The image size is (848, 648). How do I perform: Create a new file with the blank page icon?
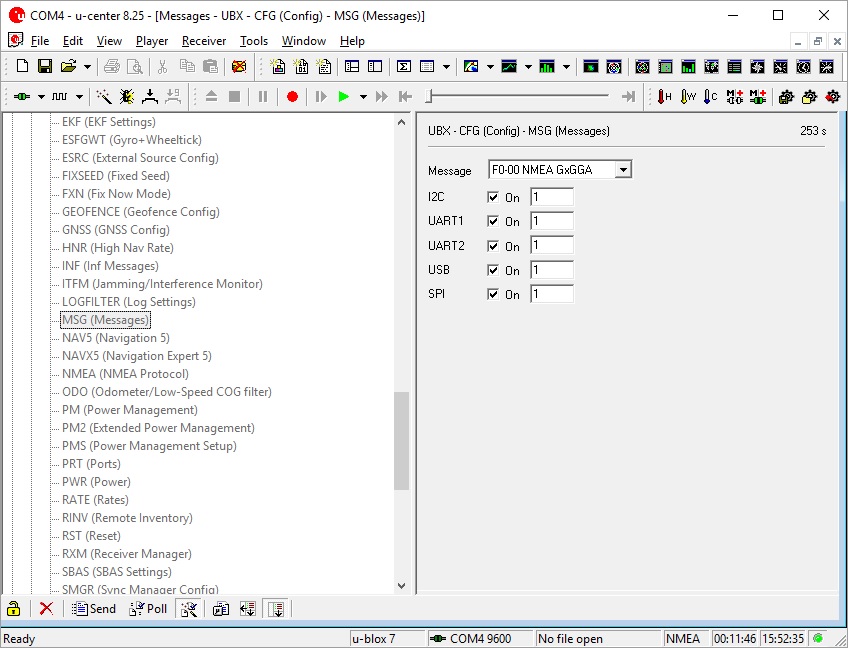tap(22, 67)
